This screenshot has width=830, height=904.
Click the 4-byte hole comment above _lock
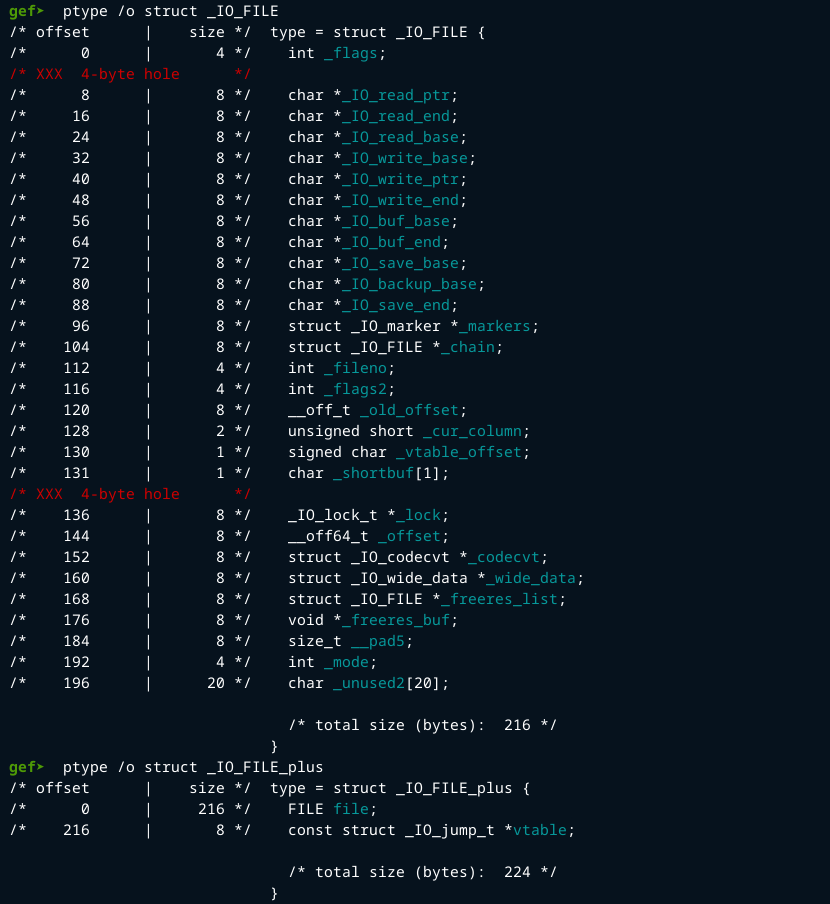pyautogui.click(x=130, y=494)
